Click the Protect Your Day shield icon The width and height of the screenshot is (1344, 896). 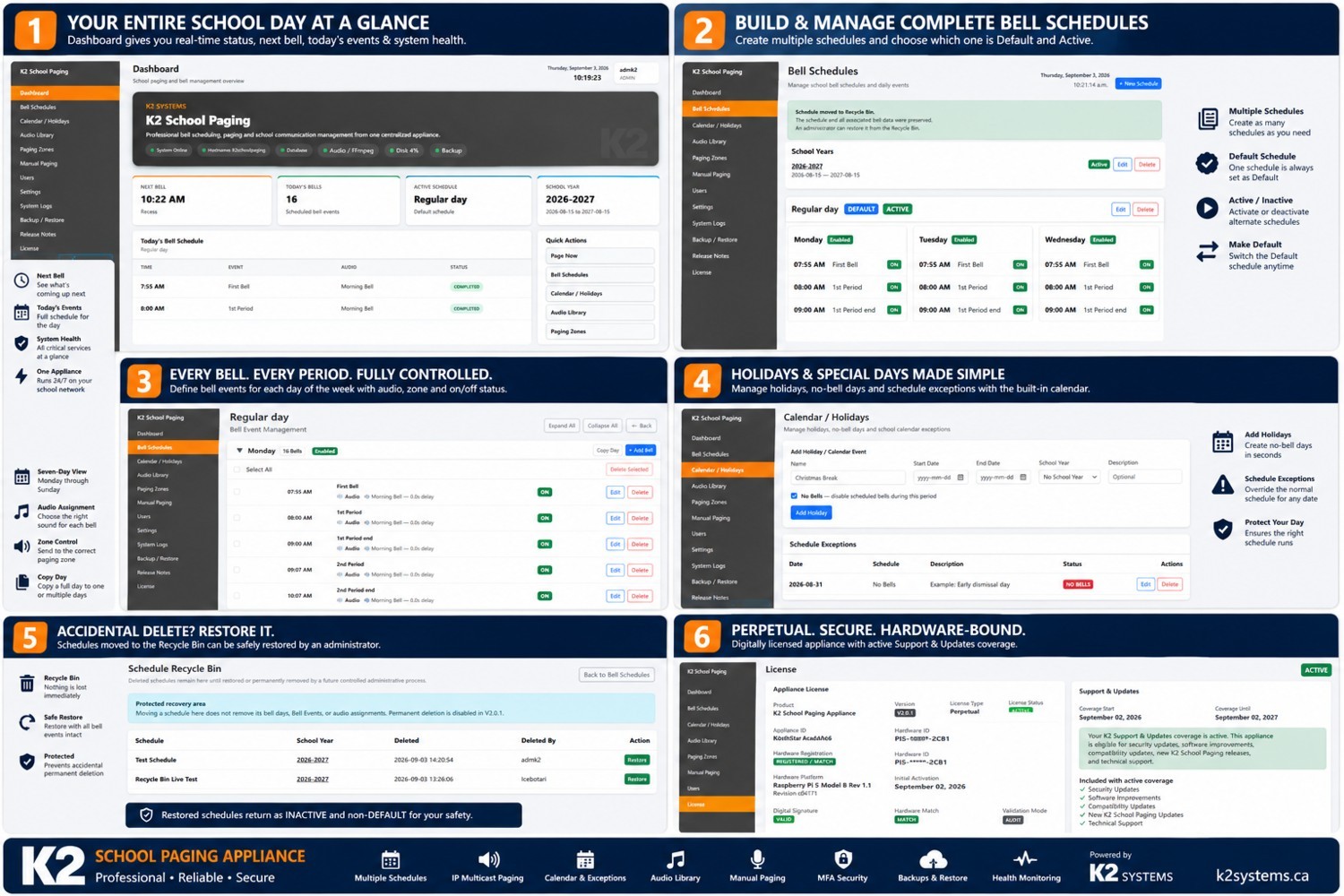click(x=1223, y=530)
